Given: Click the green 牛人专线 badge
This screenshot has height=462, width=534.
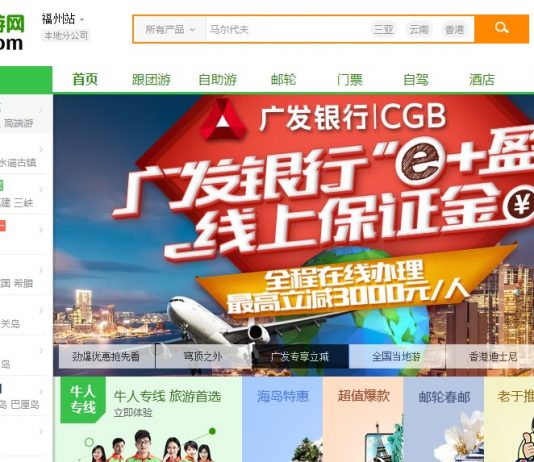Looking at the screenshot, I should pyautogui.click(x=83, y=400).
